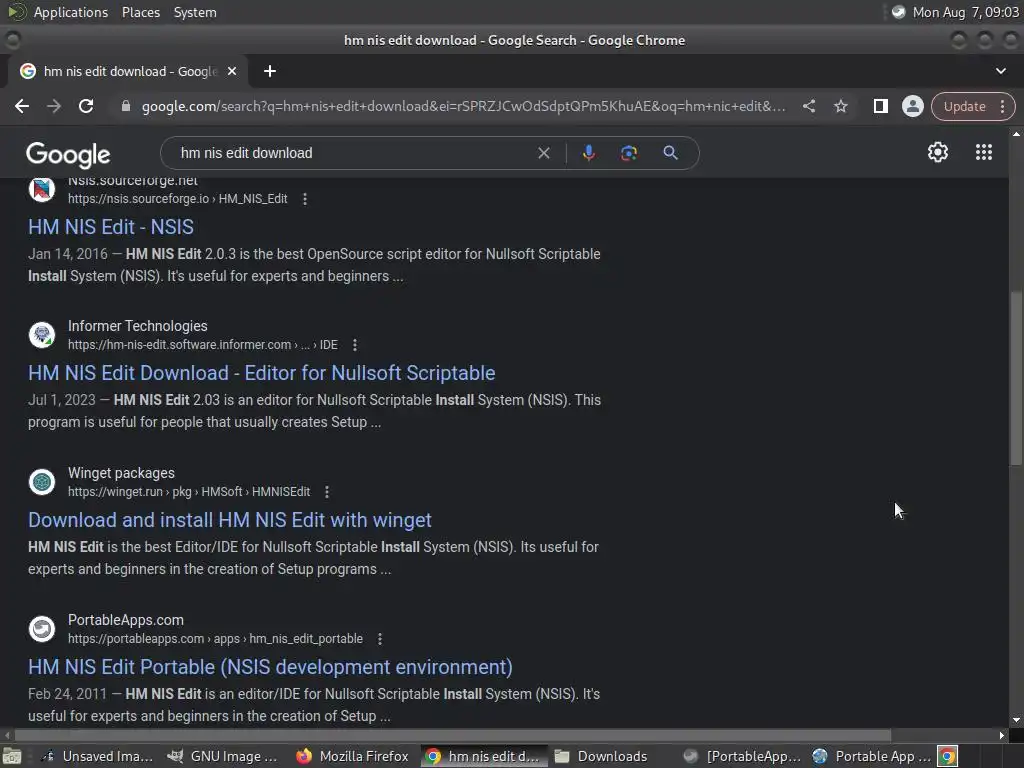Image resolution: width=1024 pixels, height=768 pixels.
Task: Click the Winget packages favicon
Action: (x=42, y=482)
